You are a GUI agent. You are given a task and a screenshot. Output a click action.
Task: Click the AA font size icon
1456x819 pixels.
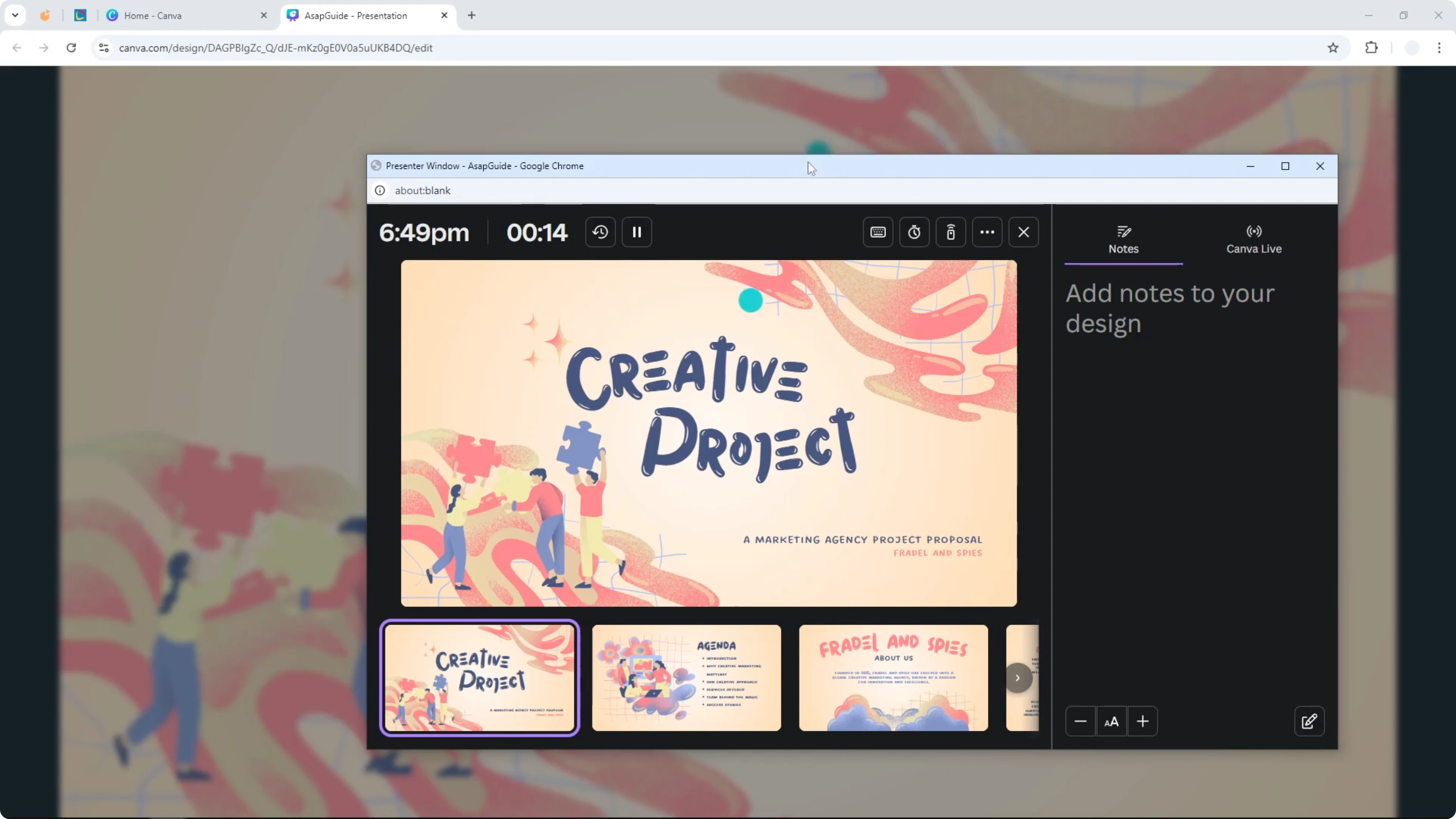[1111, 721]
